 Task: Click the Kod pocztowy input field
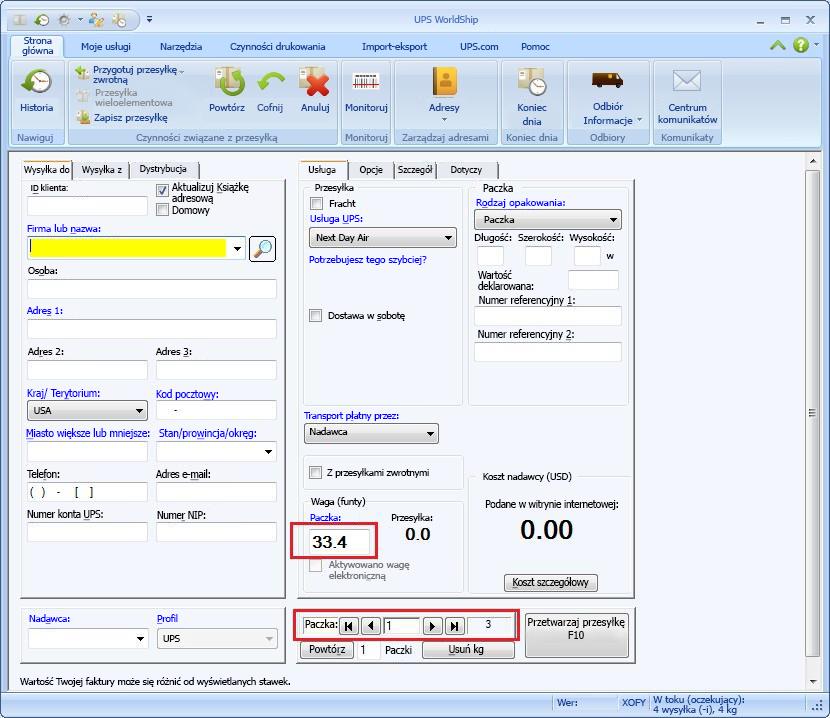click(216, 410)
